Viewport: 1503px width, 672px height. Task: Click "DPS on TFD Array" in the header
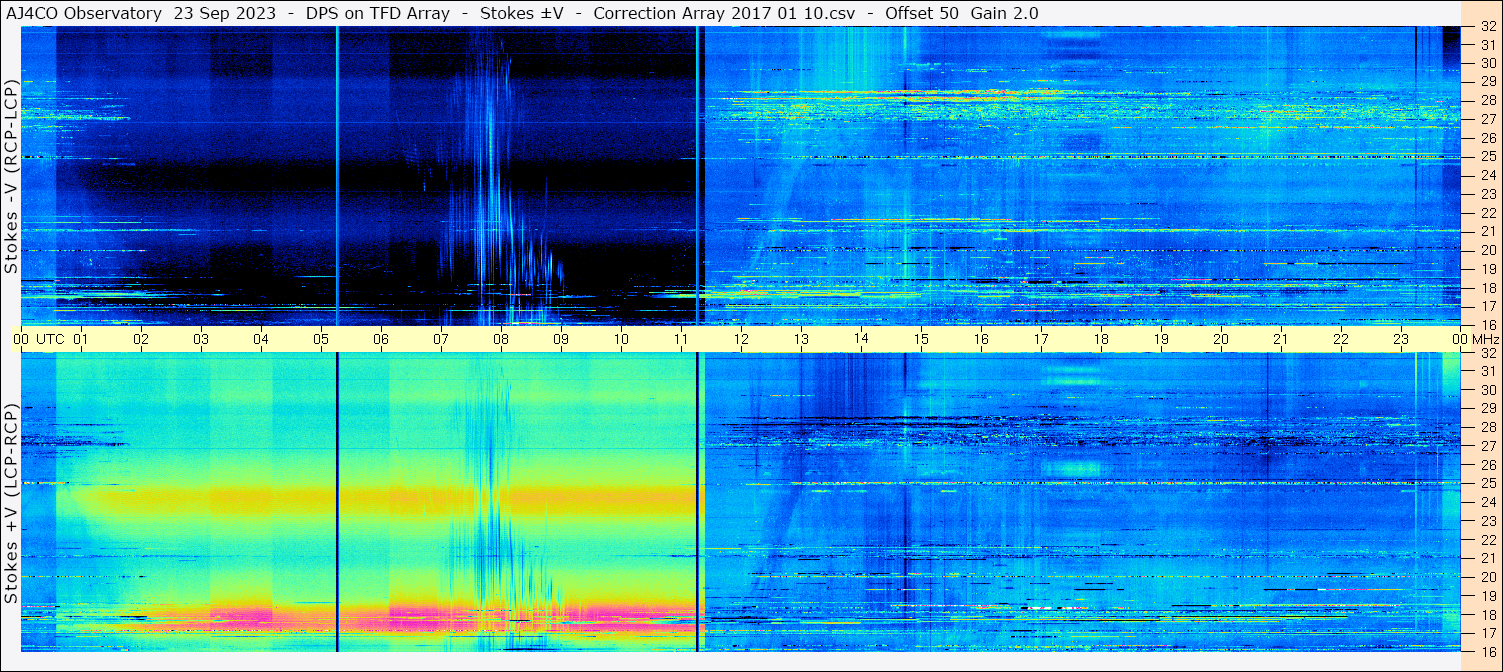[x=378, y=13]
